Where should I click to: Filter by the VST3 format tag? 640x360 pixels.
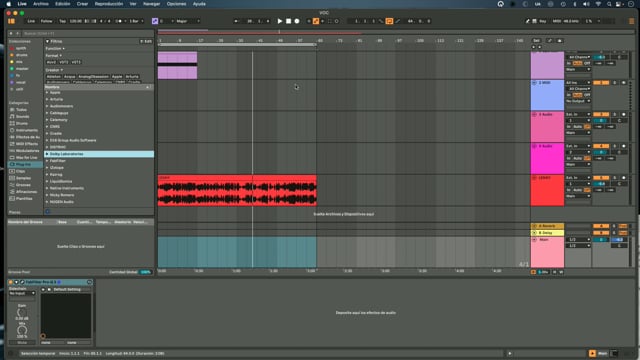76,62
